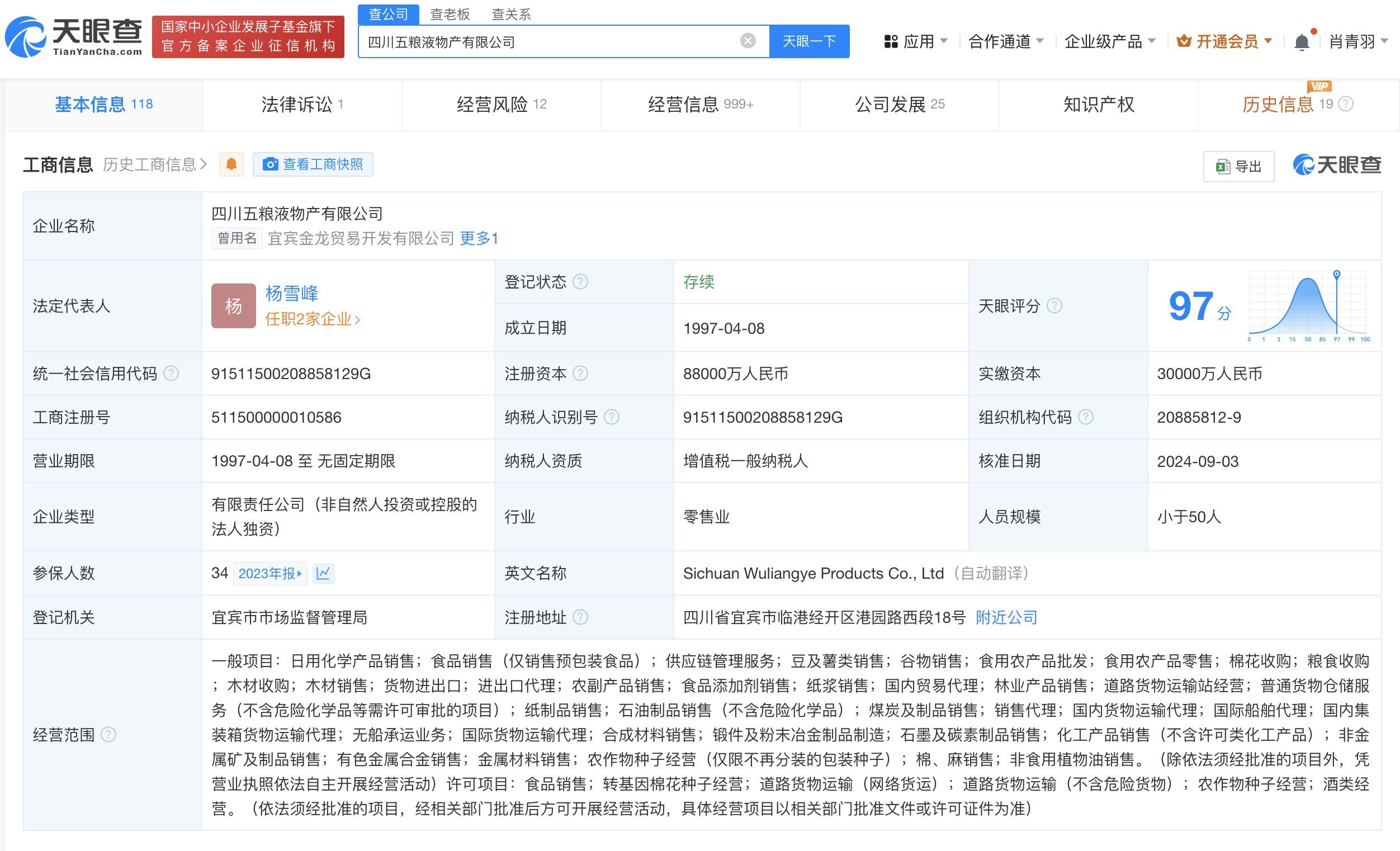Click the 天眼一下 search button
Screen dimensions: 1400x851
[x=809, y=40]
